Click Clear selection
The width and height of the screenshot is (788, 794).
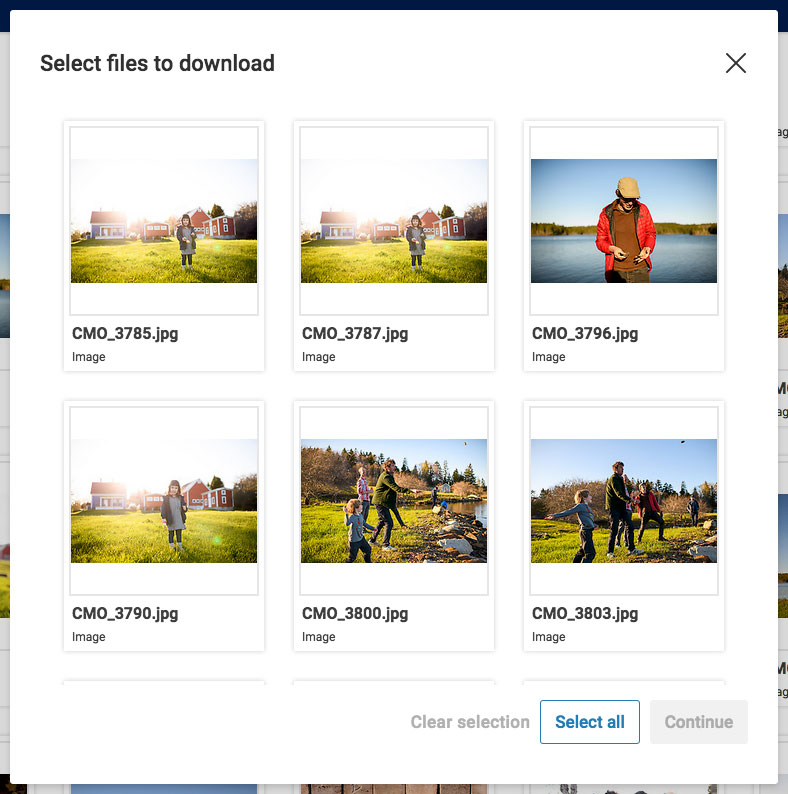coord(470,722)
